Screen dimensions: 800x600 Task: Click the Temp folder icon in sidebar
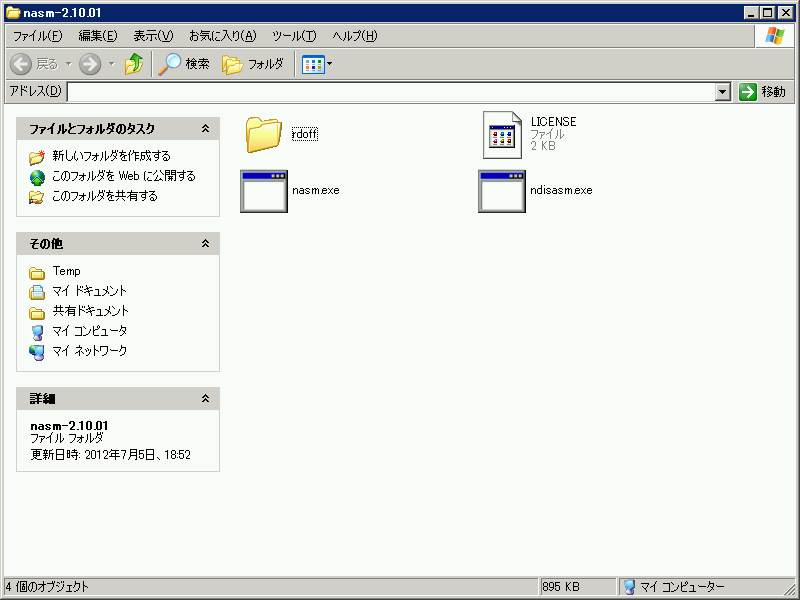click(x=37, y=273)
